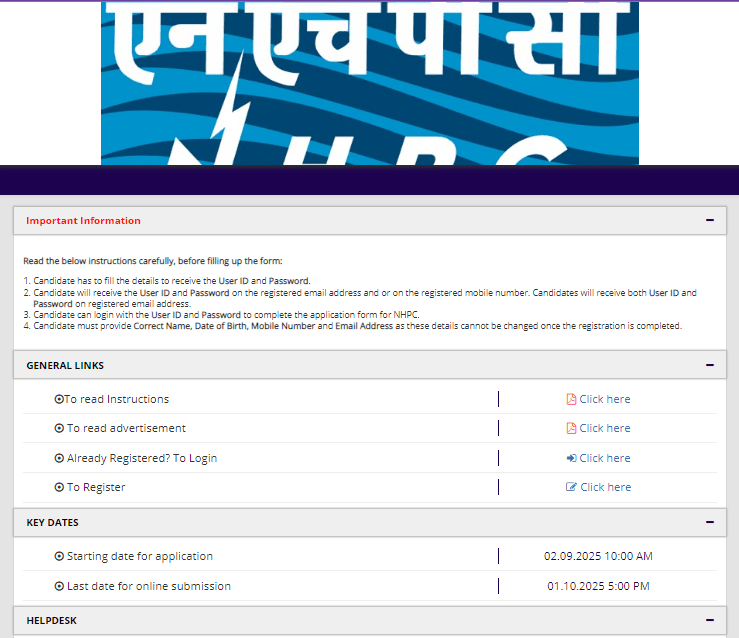Viewport: 739px width, 638px height.
Task: Collapse the HELPDESK section
Action: 710,620
